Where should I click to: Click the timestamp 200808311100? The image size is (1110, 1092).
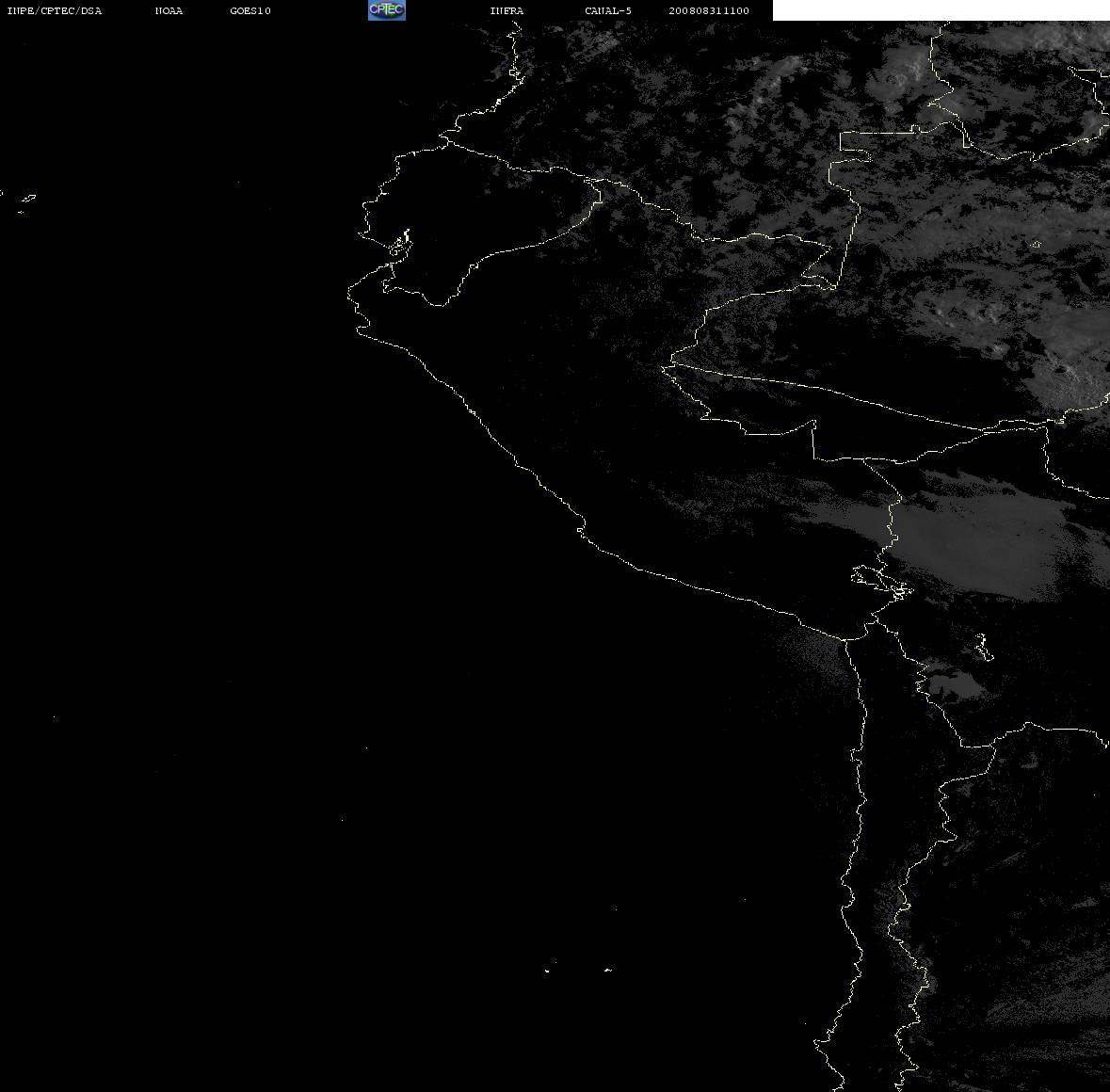(709, 10)
